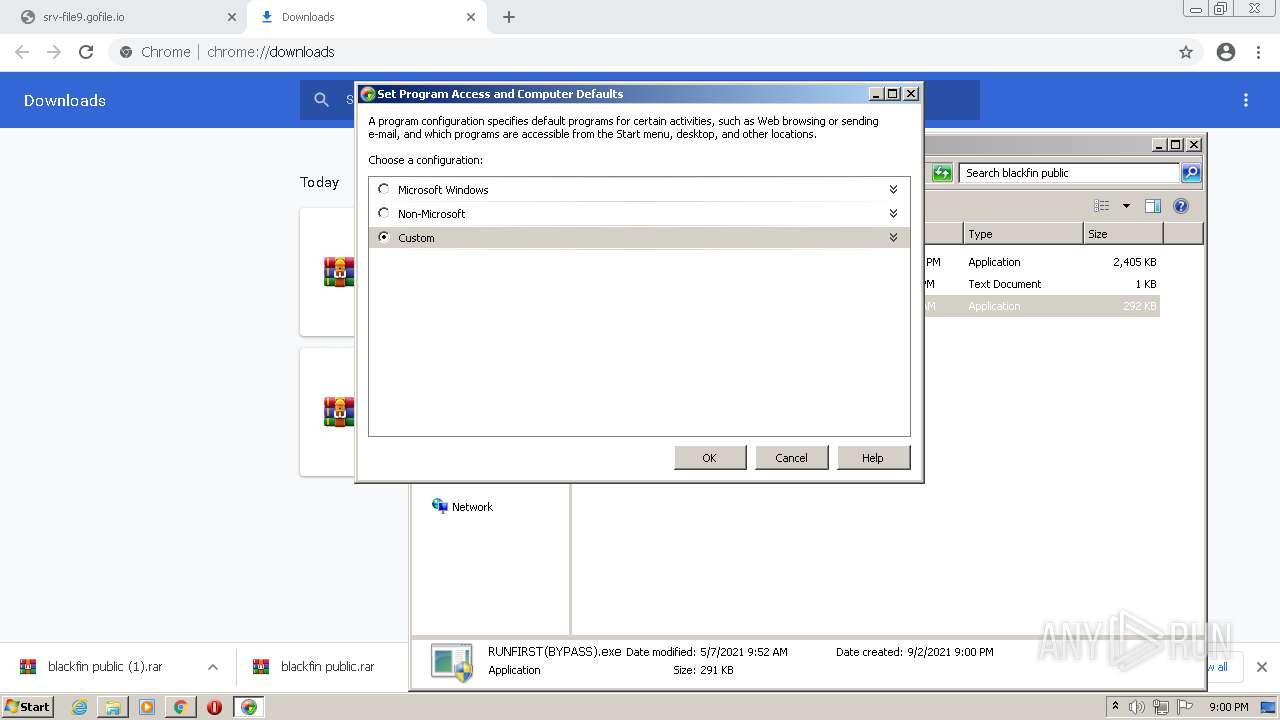Screen dimensions: 1280x720
Task: Show hidden system tray icons
Action: point(1115,706)
